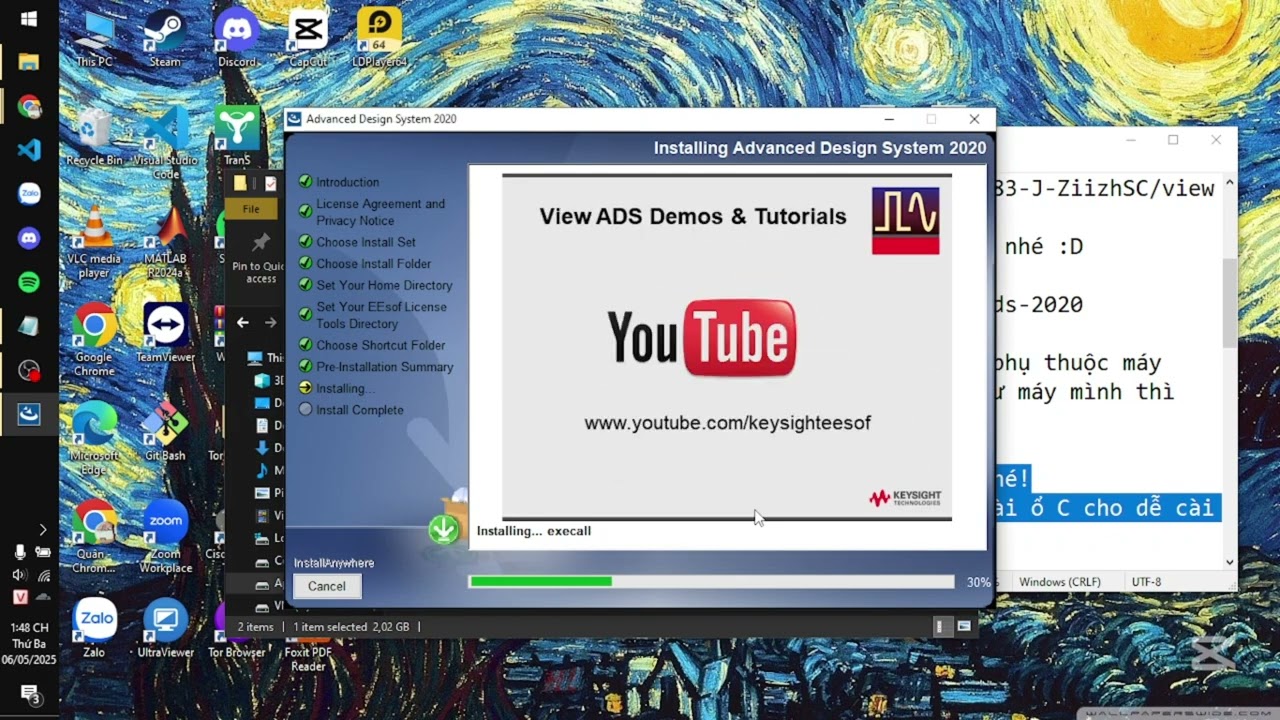Select the Recycle Bin desktop icon
The height and width of the screenshot is (720, 1280).
coord(94,137)
